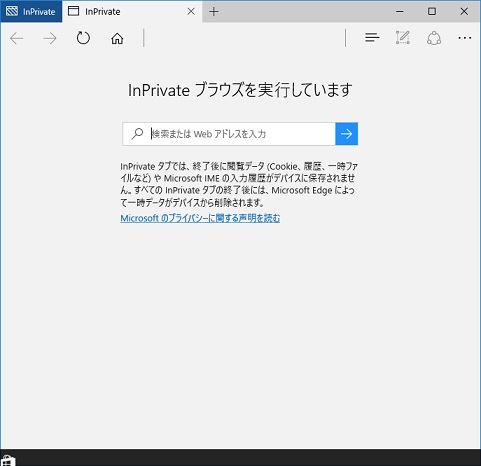
Task: Close the InPrivate tab
Action: coord(191,12)
